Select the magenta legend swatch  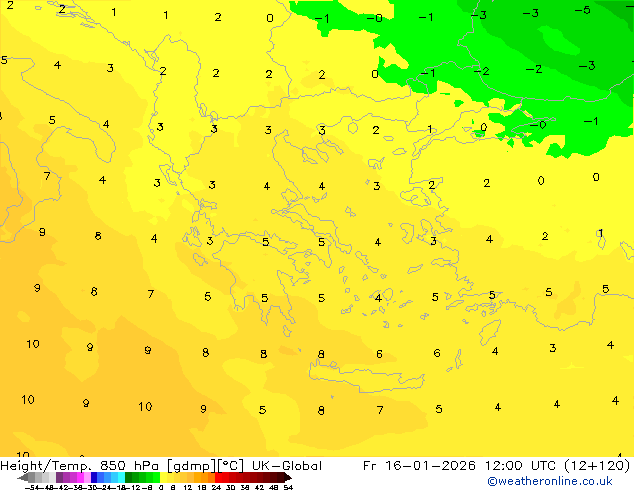tap(80, 477)
